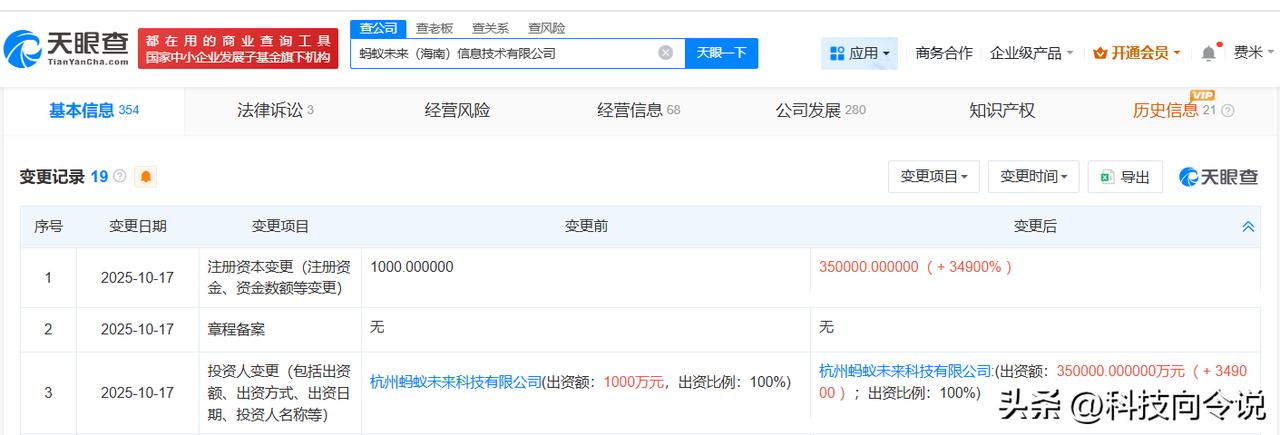
Task: Click the 变更前 column header
Action: point(586,227)
